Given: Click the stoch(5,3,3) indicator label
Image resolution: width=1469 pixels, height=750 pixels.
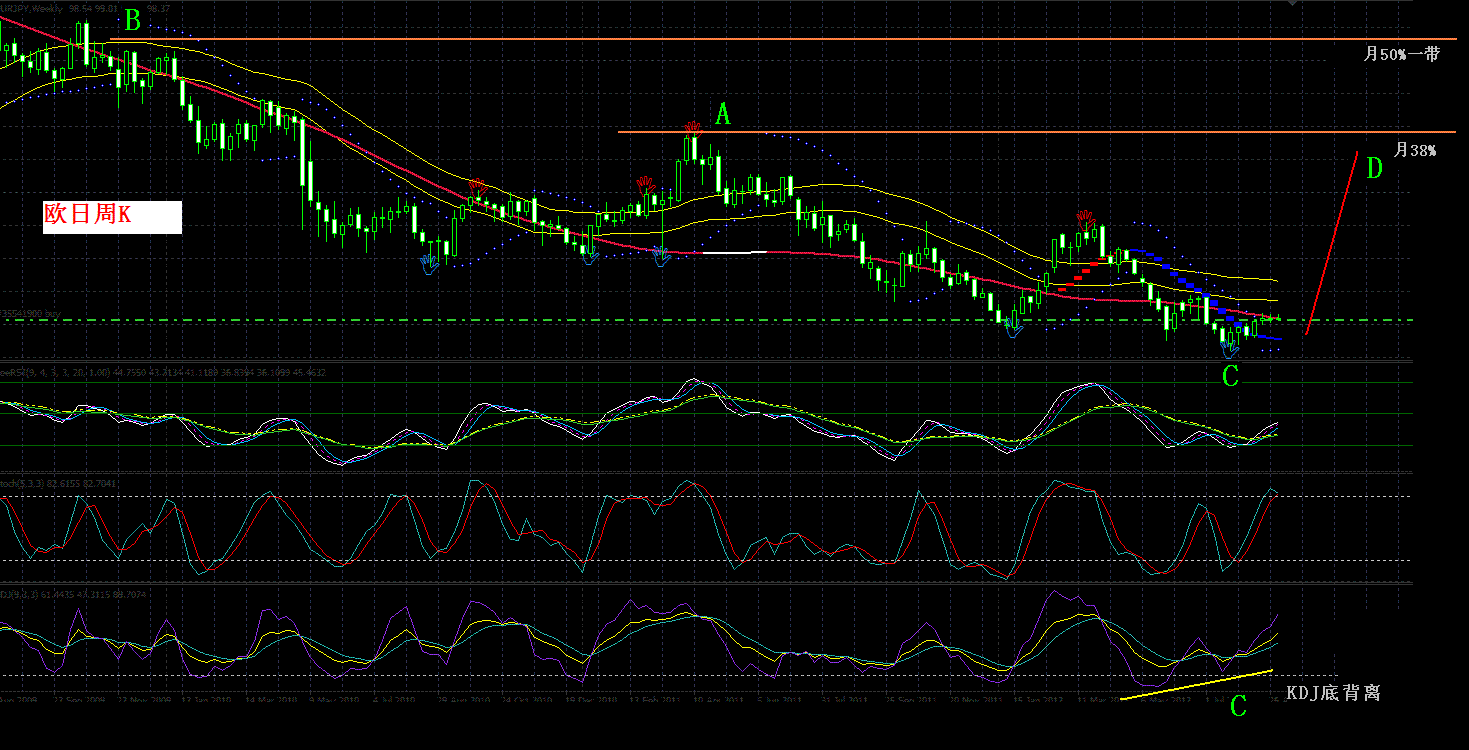Looking at the screenshot, I should coord(59,483).
